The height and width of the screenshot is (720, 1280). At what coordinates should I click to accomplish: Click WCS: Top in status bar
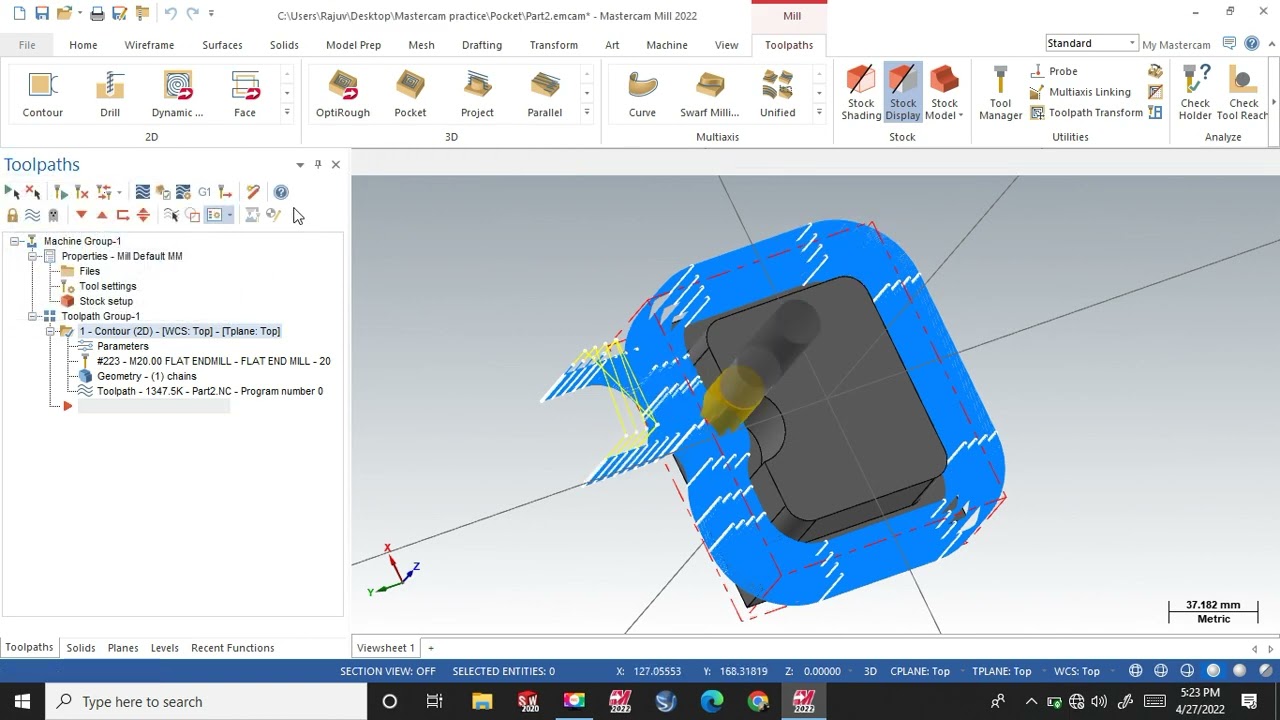tap(1077, 671)
